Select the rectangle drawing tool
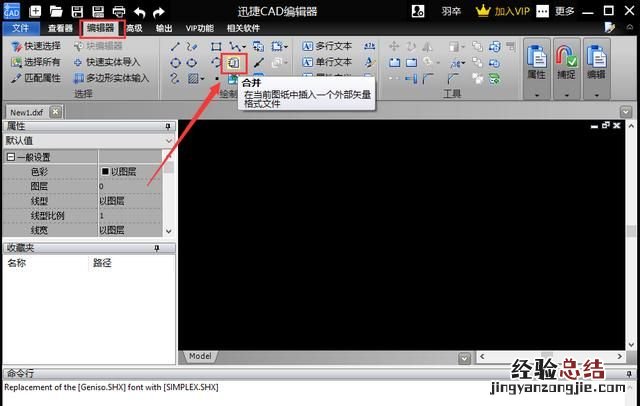 tap(216, 47)
